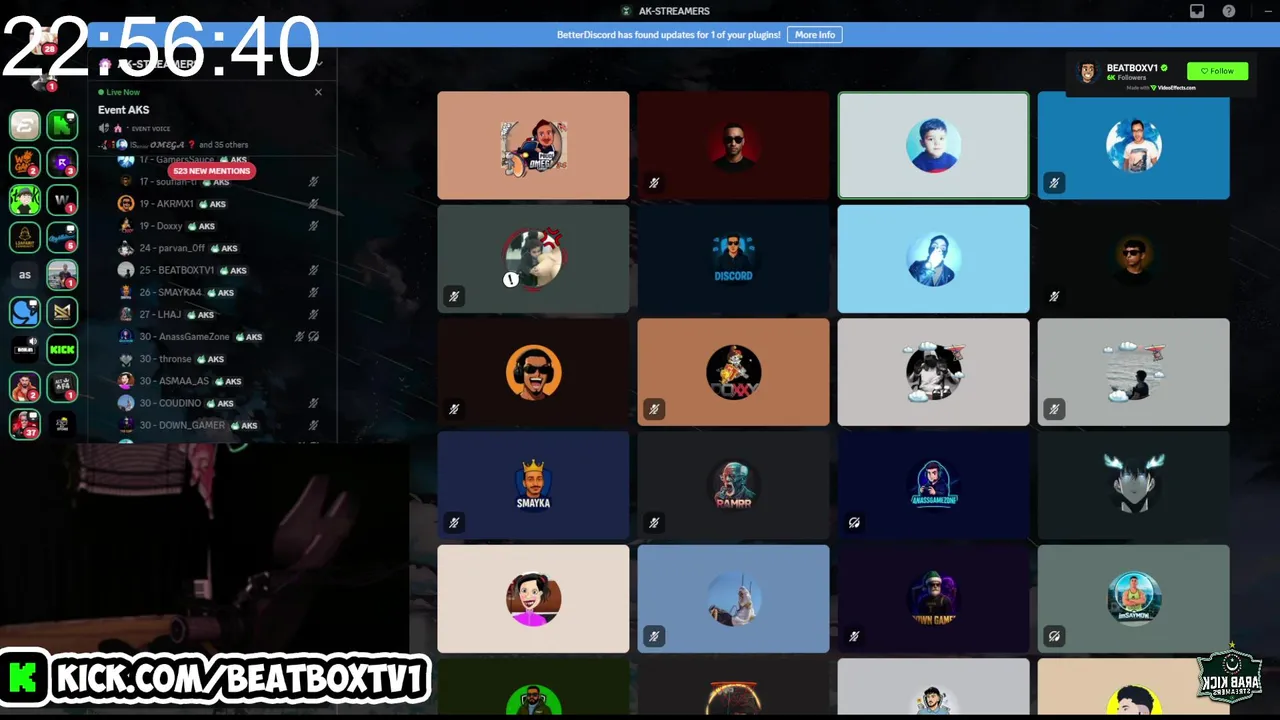Click mute icon on the DOXXY orange tile
Viewport: 1280px width, 720px height.
654,409
